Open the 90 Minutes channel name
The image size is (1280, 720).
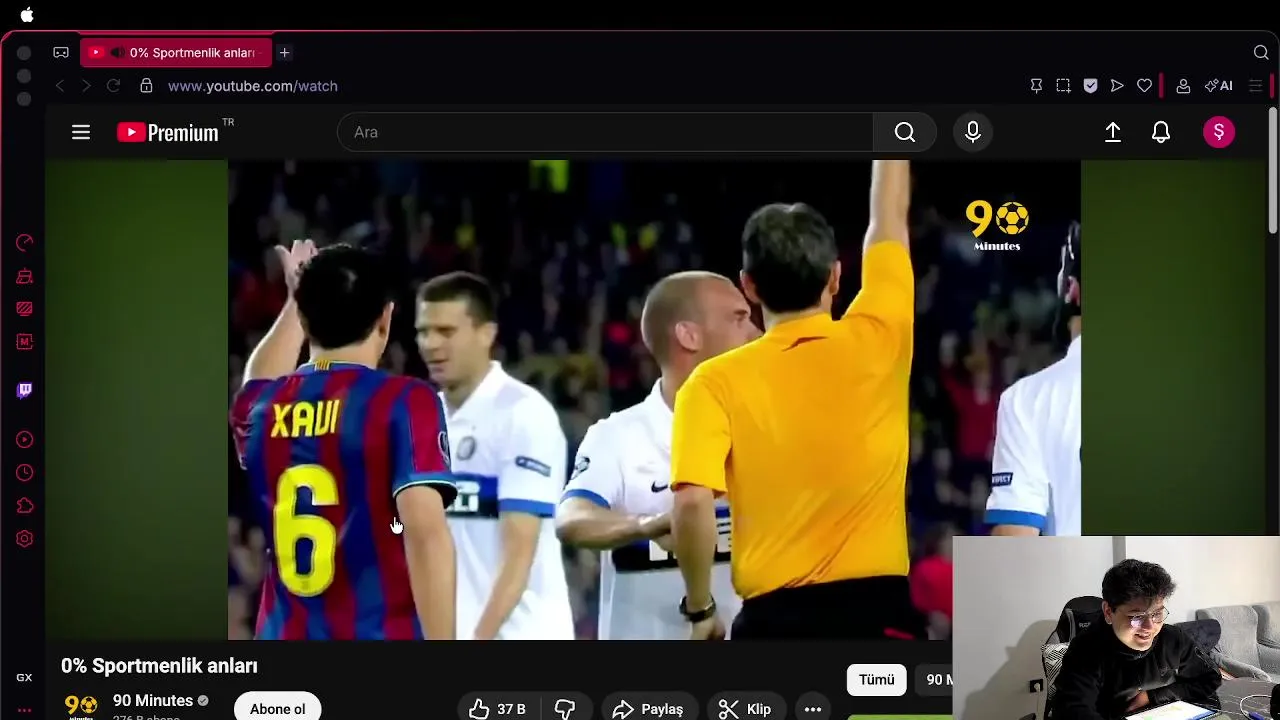(x=153, y=701)
